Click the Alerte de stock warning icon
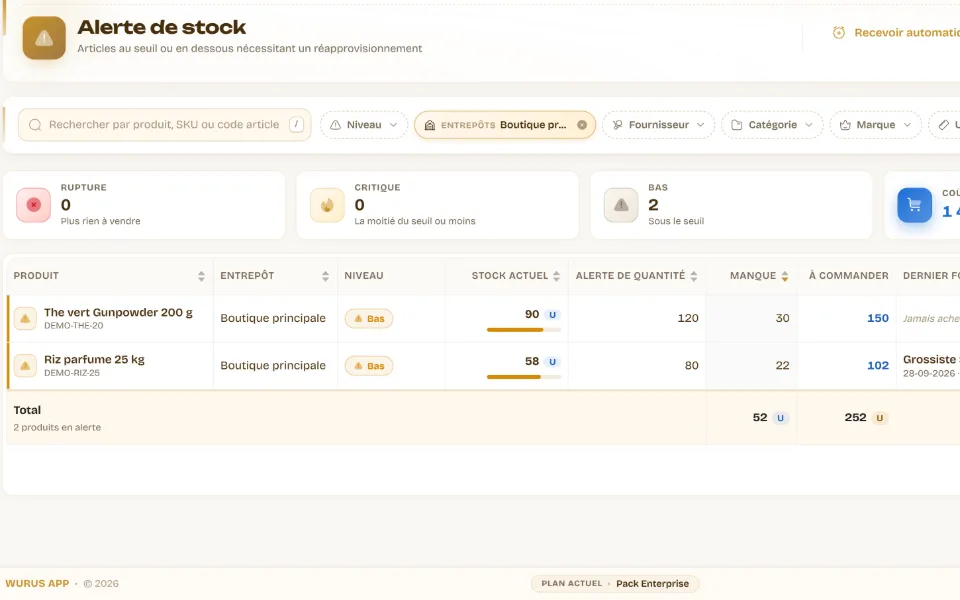The image size is (960, 600). click(44, 38)
